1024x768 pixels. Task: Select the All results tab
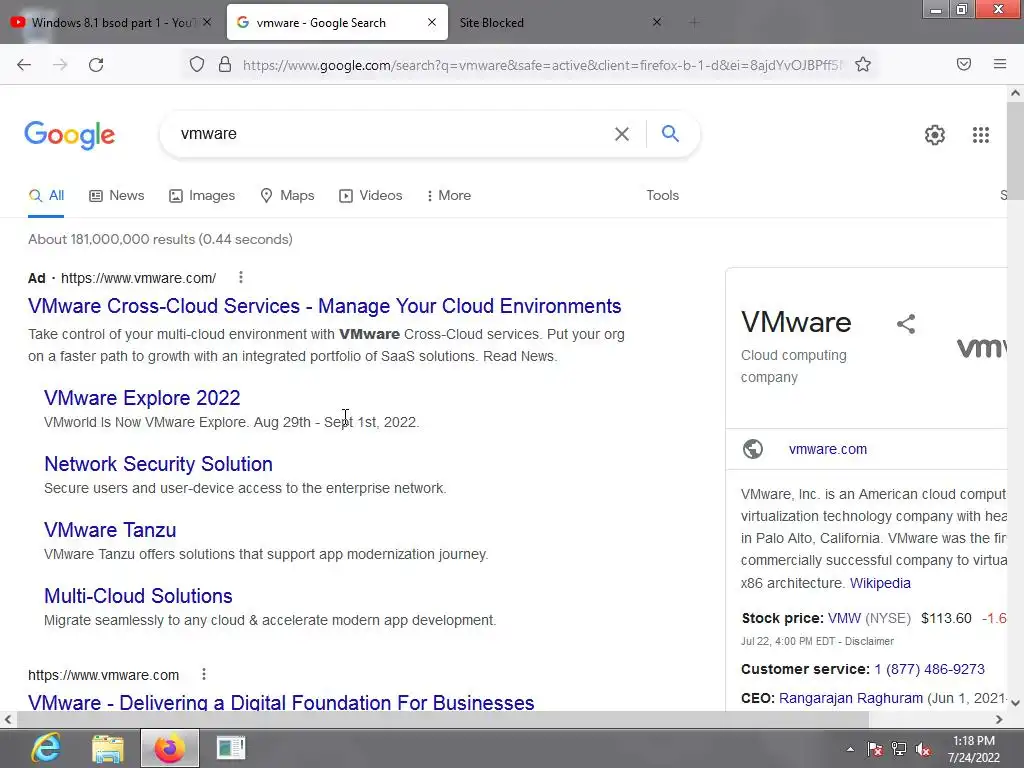pyautogui.click(x=46, y=195)
